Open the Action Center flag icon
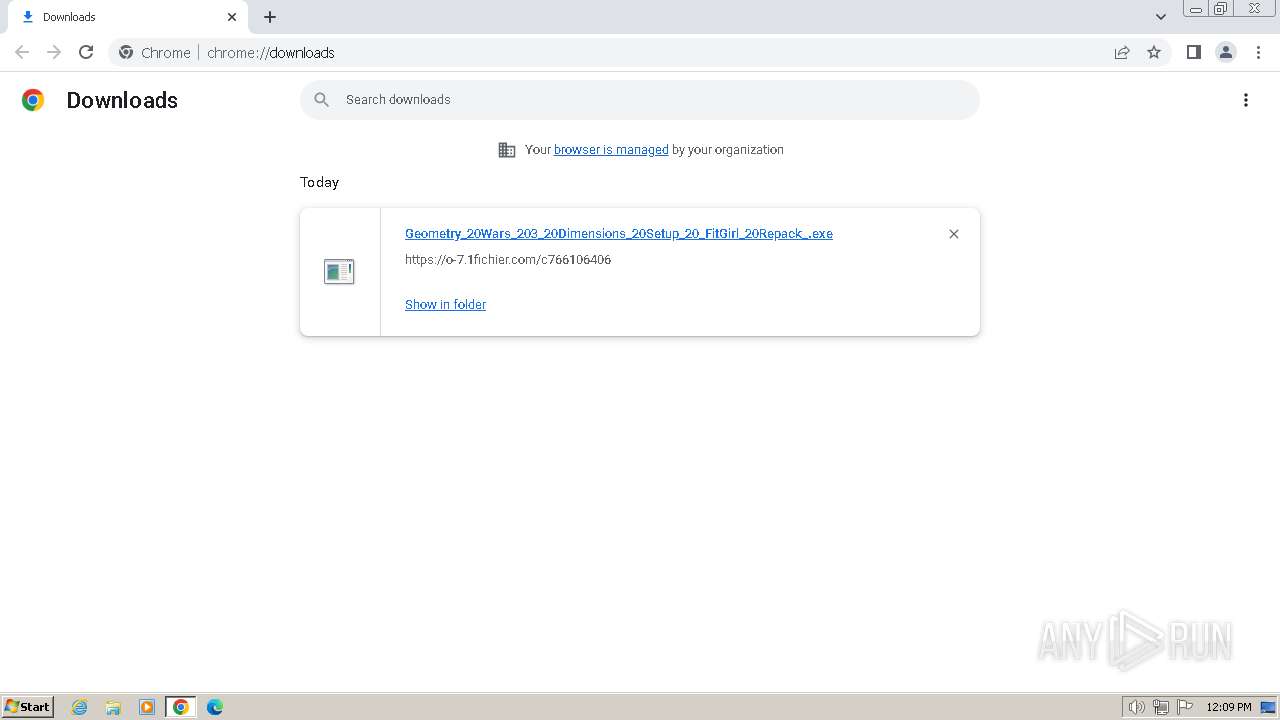Viewport: 1280px width, 720px height. coord(1185,707)
